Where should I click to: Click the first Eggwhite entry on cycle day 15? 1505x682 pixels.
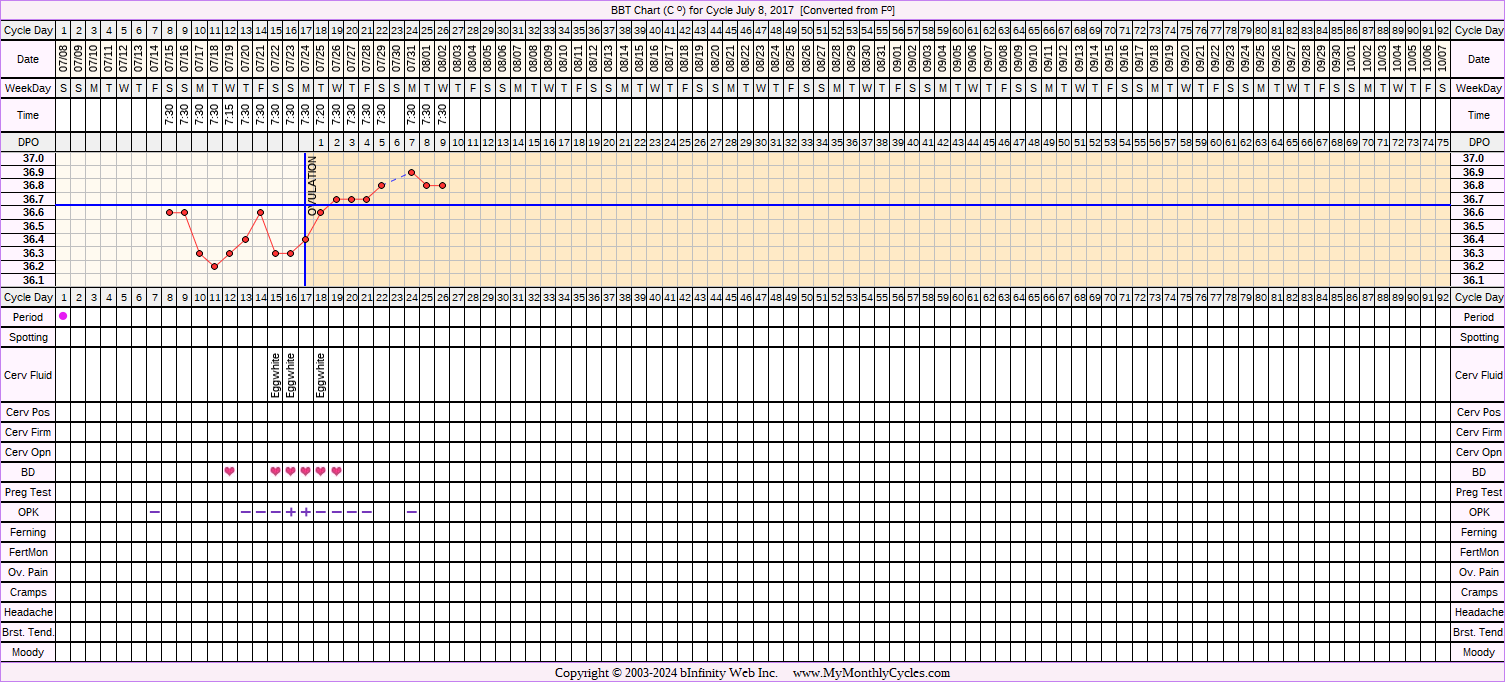click(x=275, y=375)
